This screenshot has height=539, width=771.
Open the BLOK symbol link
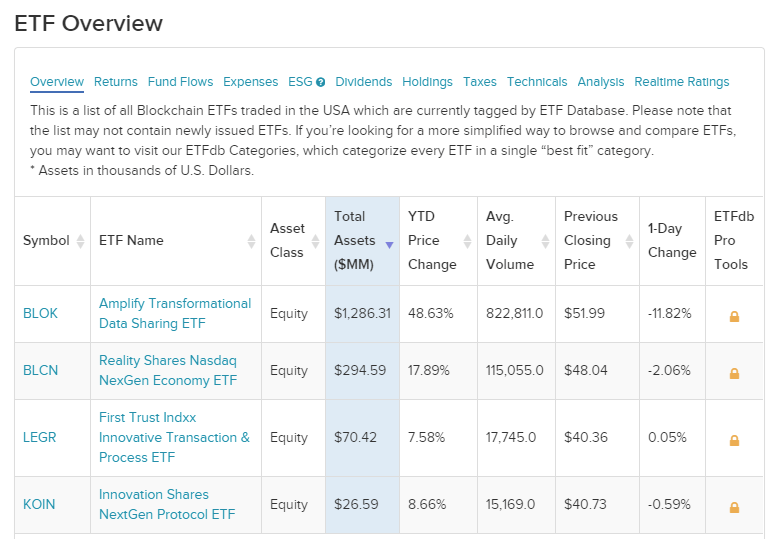[41, 313]
